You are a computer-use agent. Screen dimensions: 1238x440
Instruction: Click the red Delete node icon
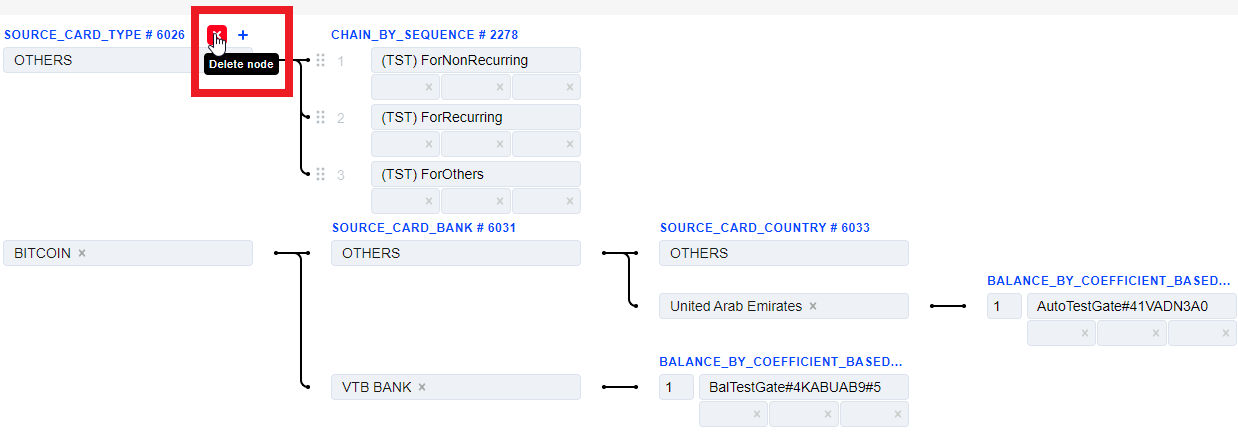coord(217,35)
